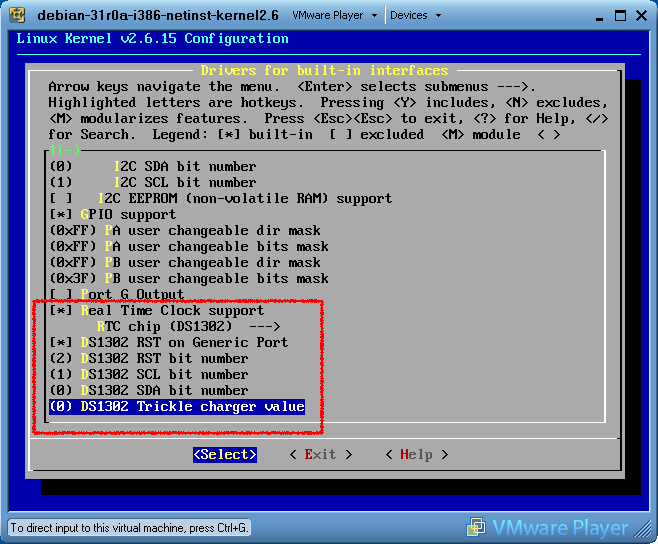Select DS1302 SDA bit number entry
658x544 pixels.
[x=149, y=390]
